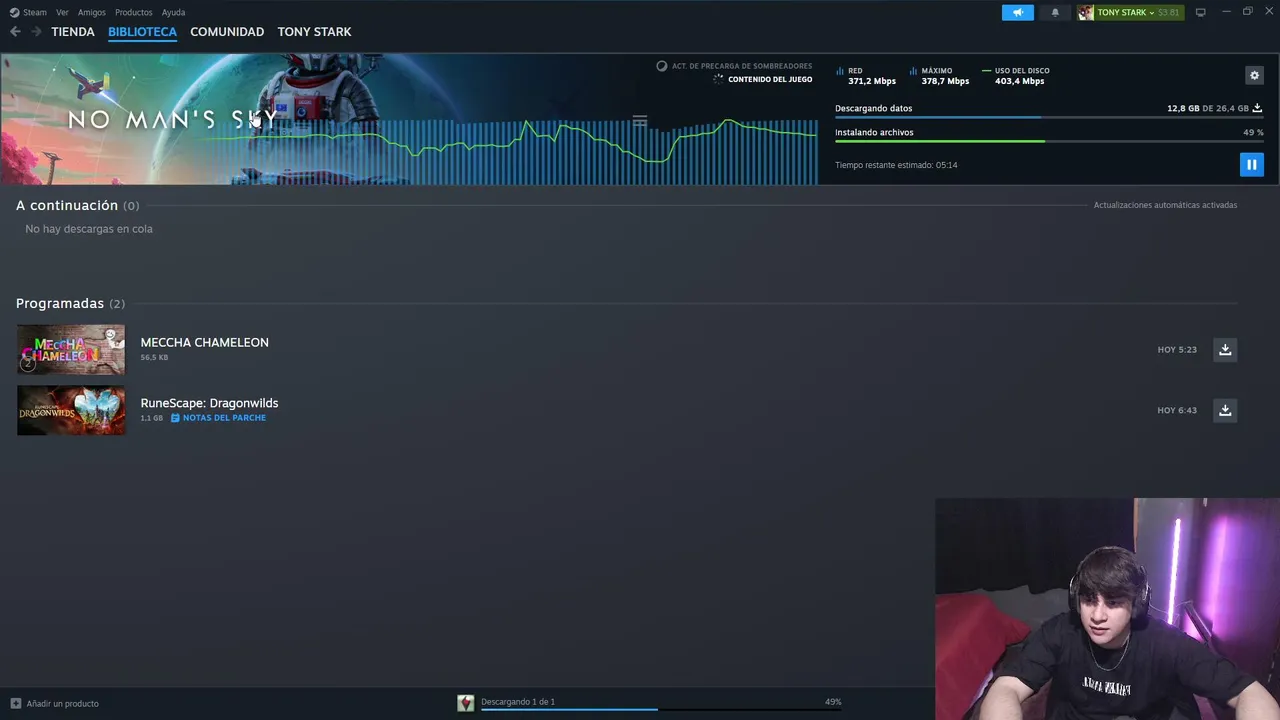Open download settings gear icon
Image resolution: width=1280 pixels, height=720 pixels.
click(x=1254, y=75)
